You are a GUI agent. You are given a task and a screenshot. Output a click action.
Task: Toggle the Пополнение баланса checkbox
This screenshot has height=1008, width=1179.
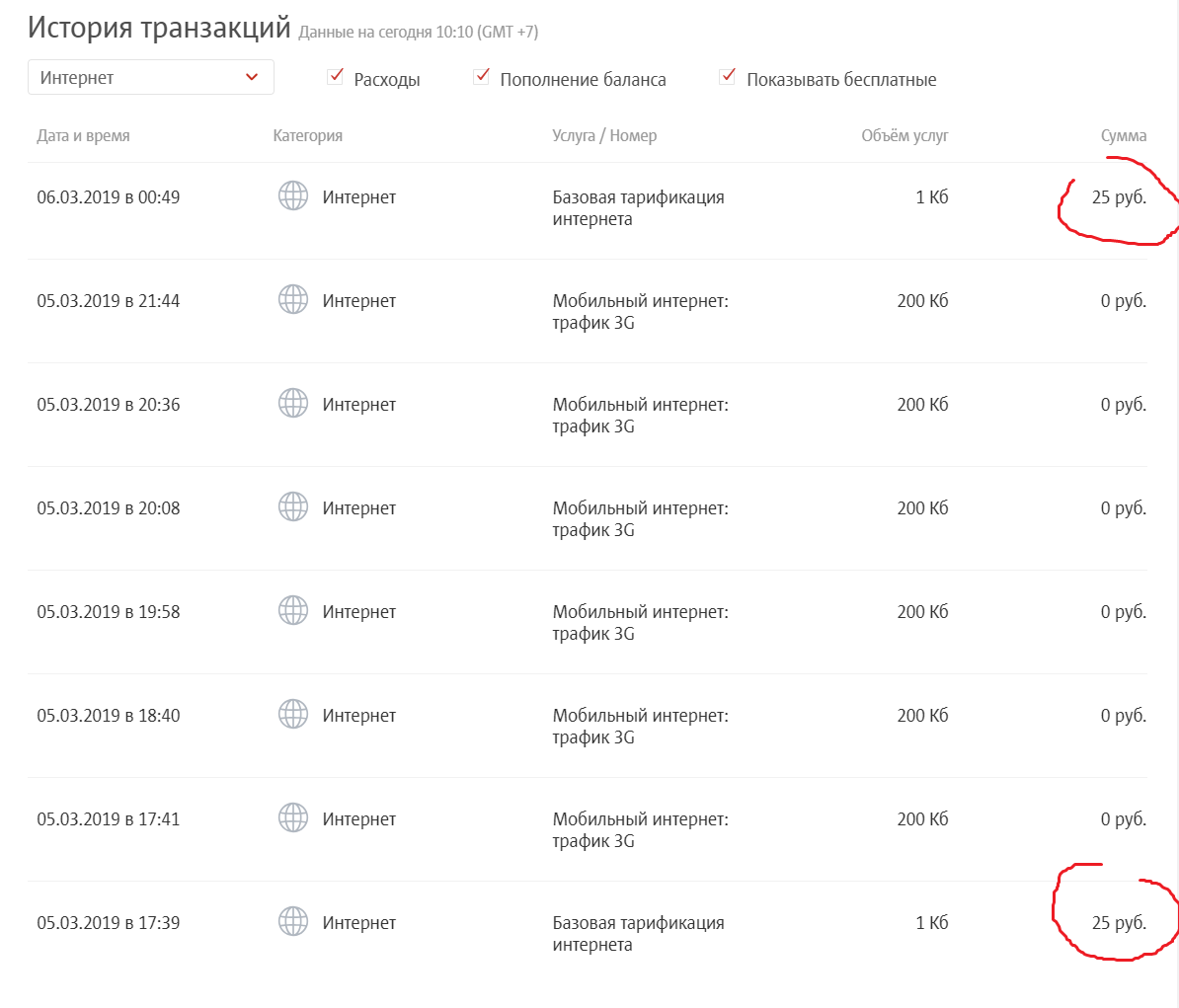click(482, 77)
